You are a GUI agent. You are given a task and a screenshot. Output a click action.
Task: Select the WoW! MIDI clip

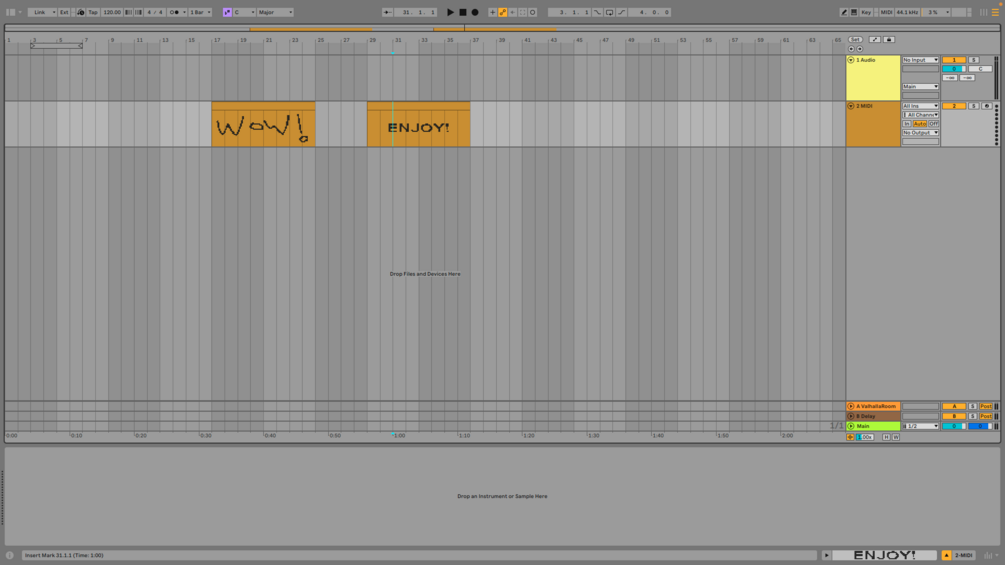tap(263, 124)
